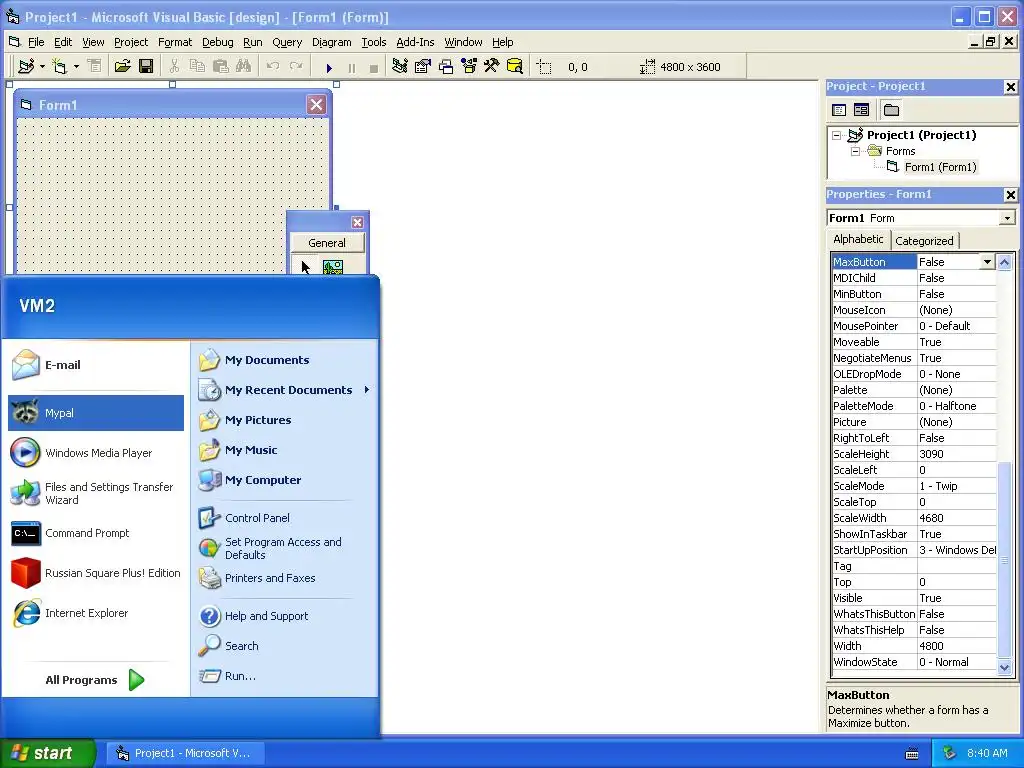This screenshot has width=1024, height=768.
Task: Open the Add Form dropdown arrow
Action: [76, 67]
